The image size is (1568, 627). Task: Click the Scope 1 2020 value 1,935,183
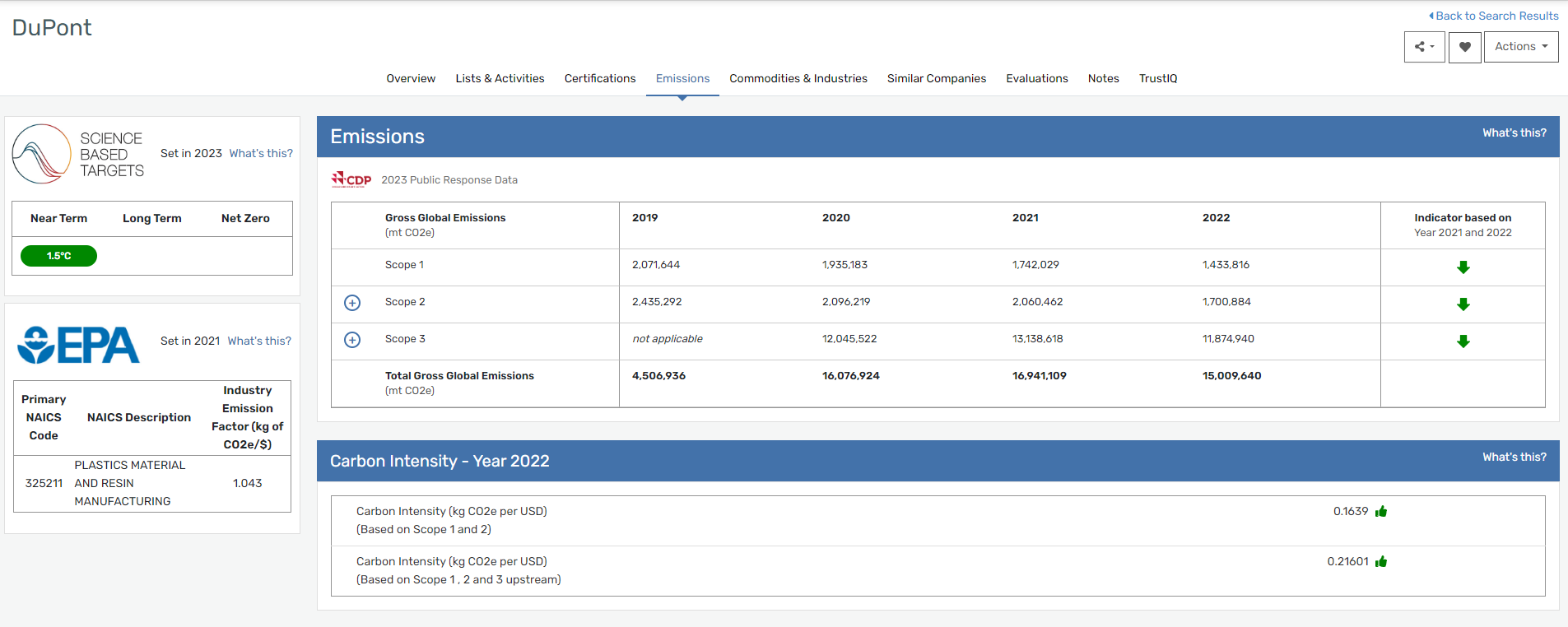(x=844, y=265)
